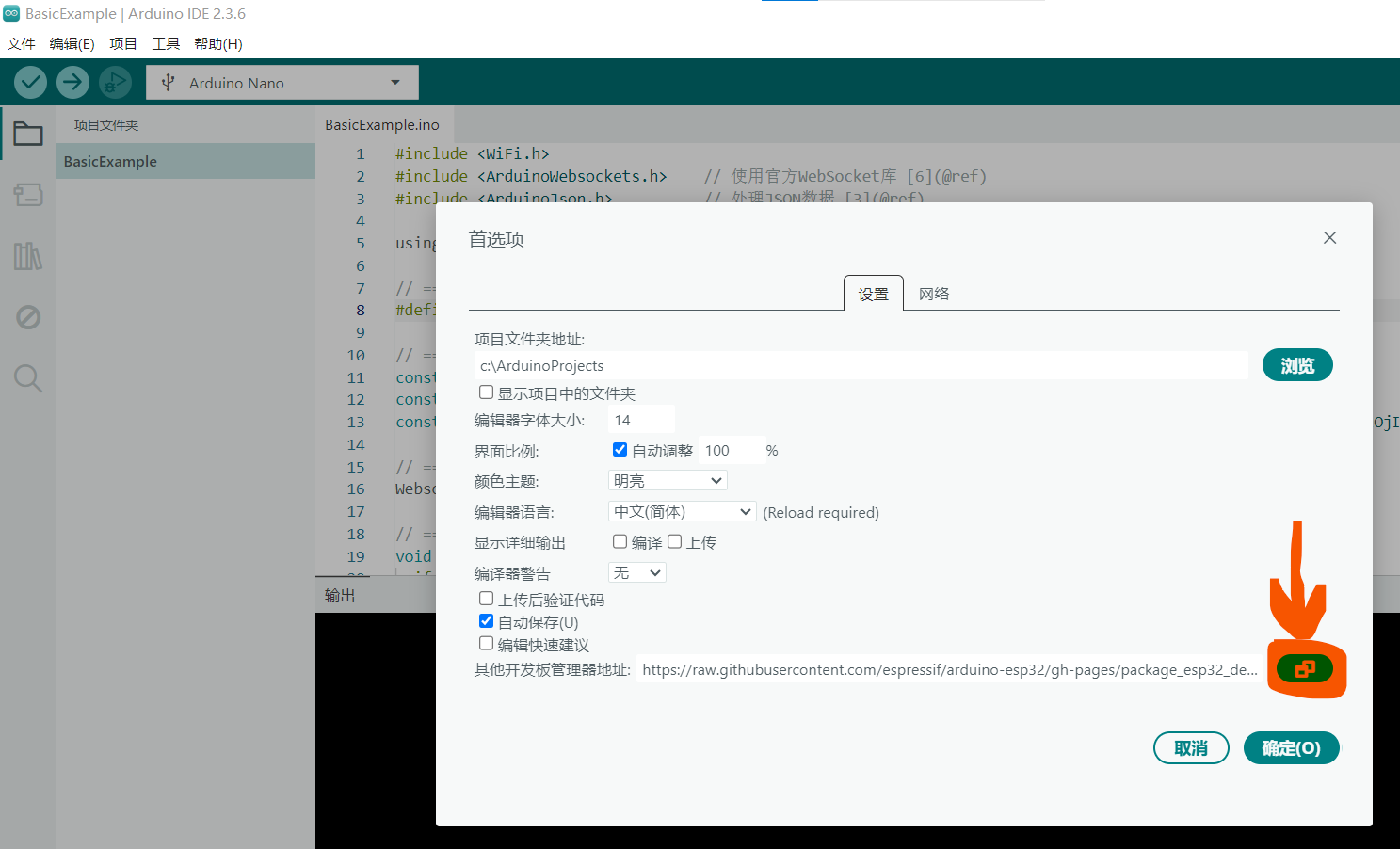The height and width of the screenshot is (849, 1400).
Task: Open the 编译器警告 dropdown showing 无
Action: point(637,572)
